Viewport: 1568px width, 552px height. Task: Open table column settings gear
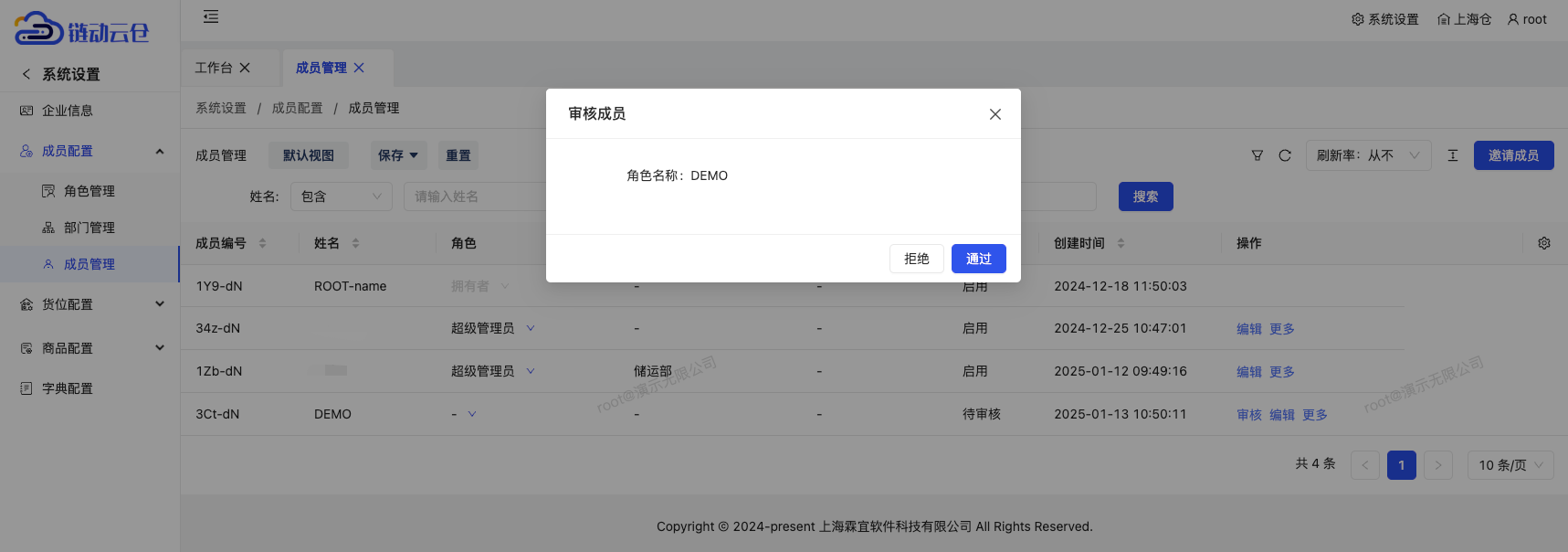coord(1544,243)
